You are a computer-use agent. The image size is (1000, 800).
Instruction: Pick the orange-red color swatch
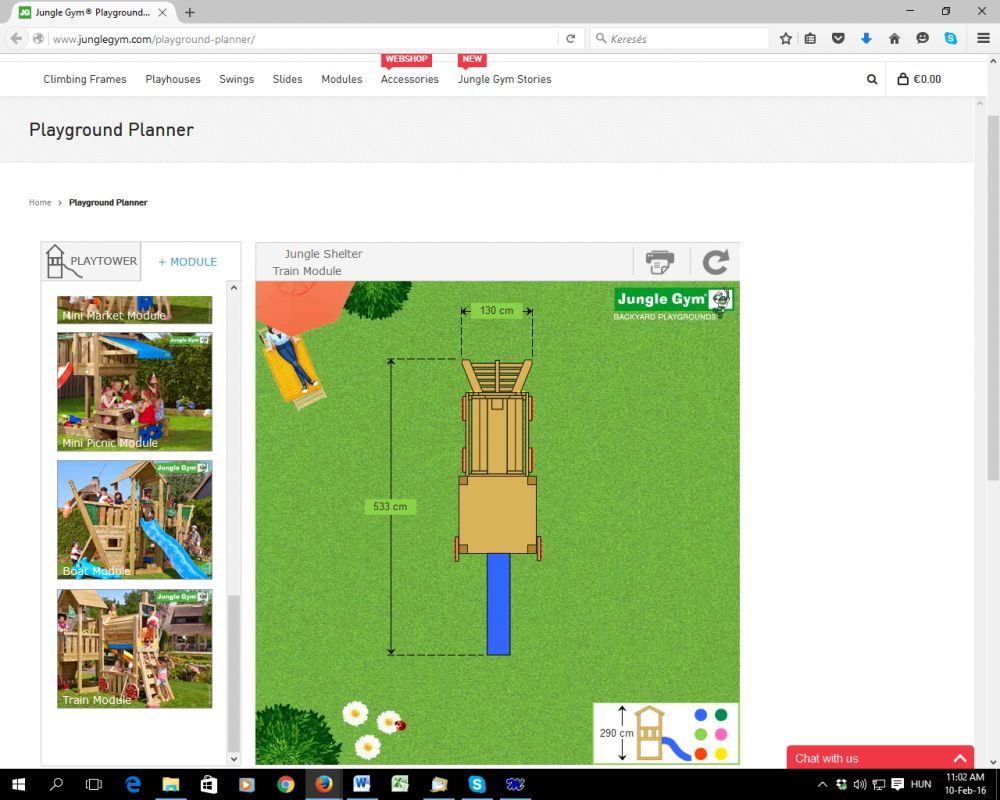[x=701, y=754]
